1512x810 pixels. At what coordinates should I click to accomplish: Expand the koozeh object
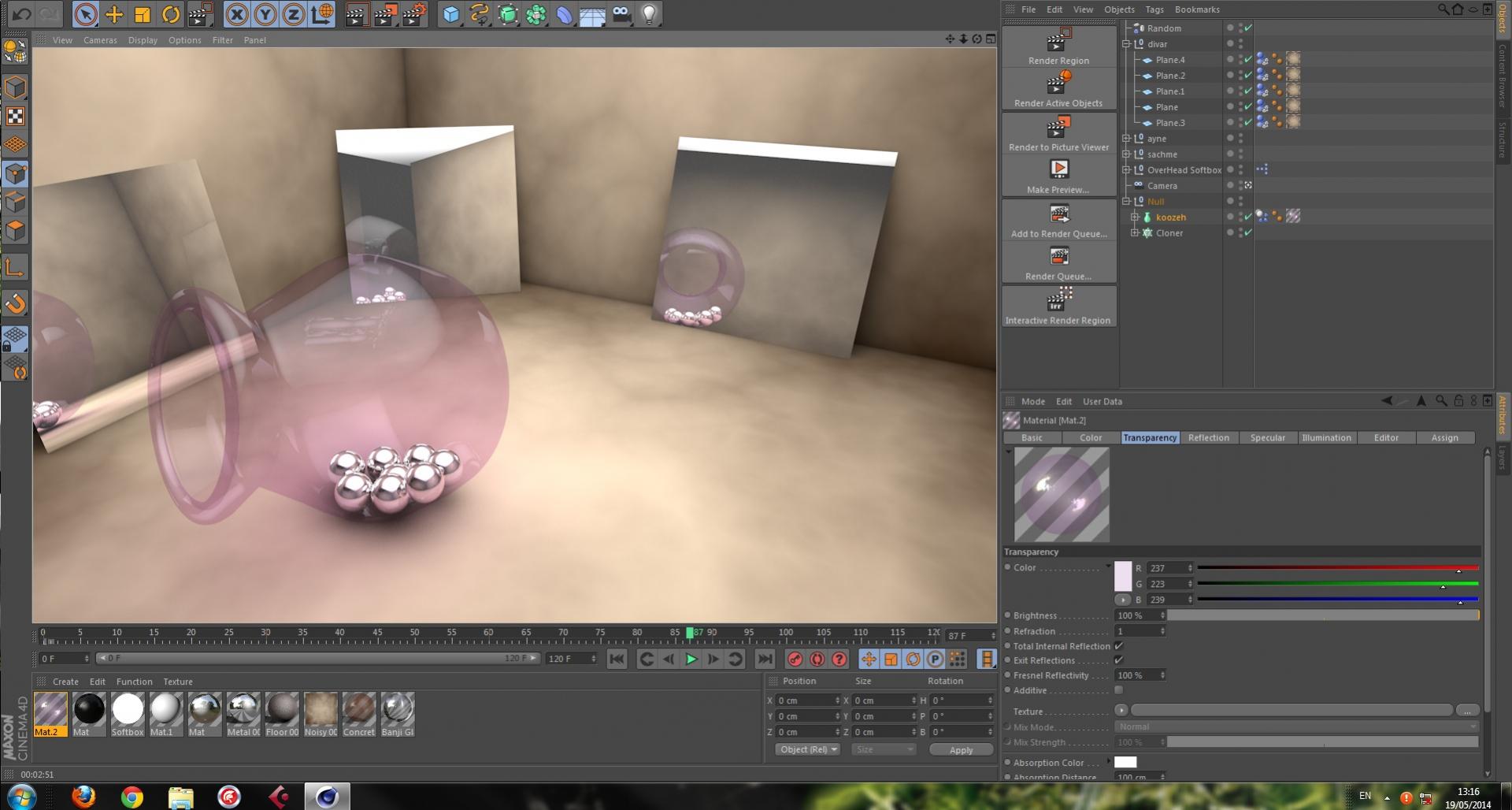pos(1135,217)
